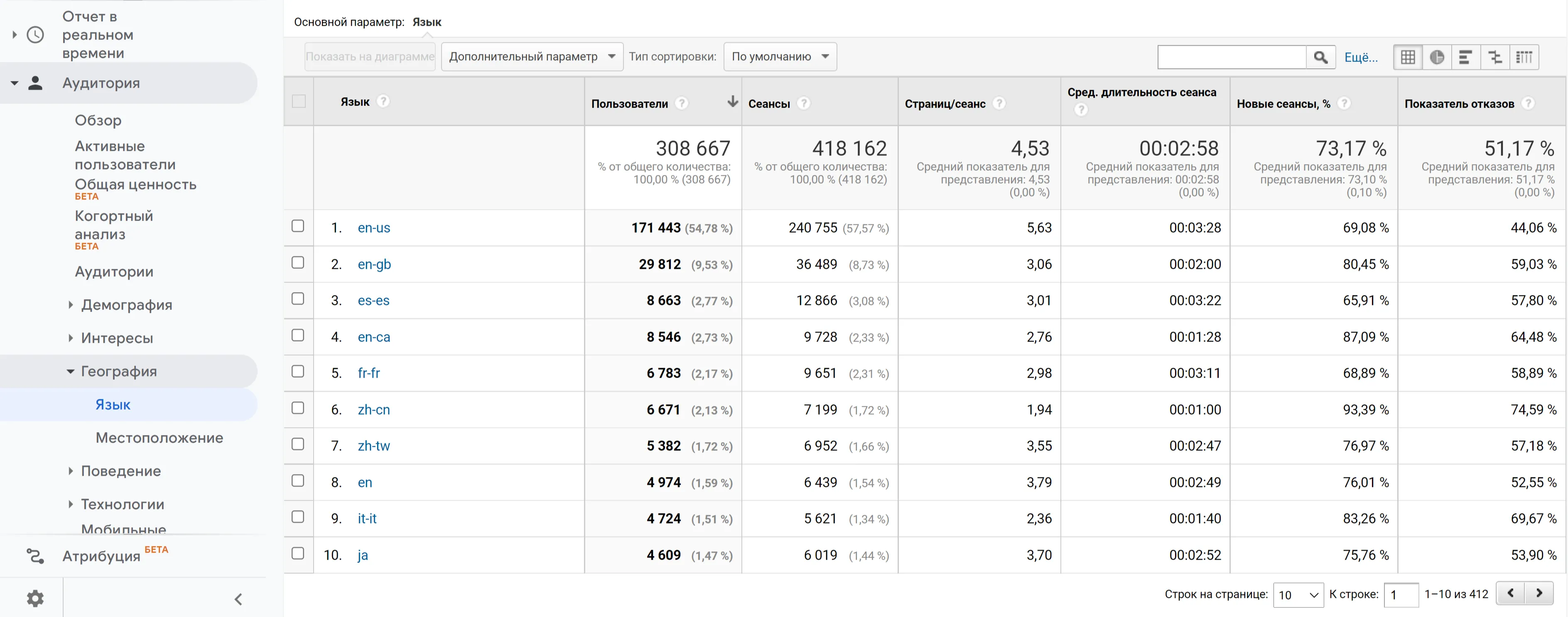1568x617 pixels.
Task: Switch to performance bar view icon
Action: point(1466,57)
